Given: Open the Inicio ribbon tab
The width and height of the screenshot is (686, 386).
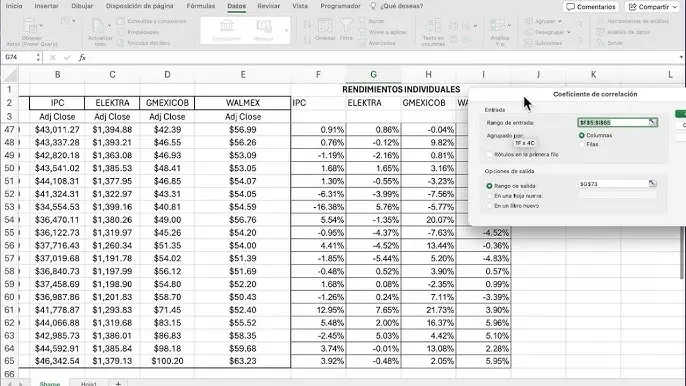Looking at the screenshot, I should coord(14,6).
